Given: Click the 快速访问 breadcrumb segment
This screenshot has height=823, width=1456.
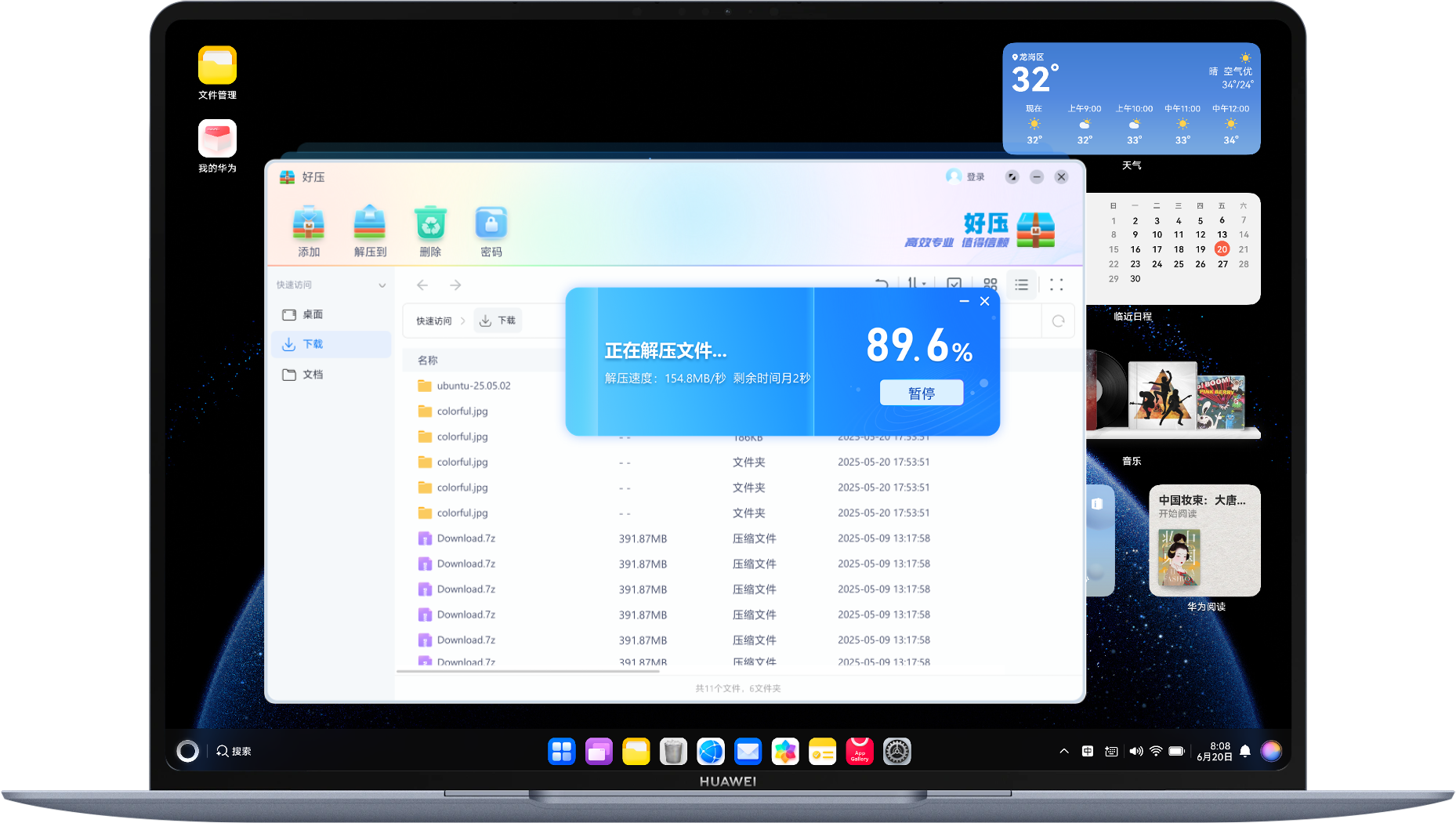Looking at the screenshot, I should click(x=433, y=321).
